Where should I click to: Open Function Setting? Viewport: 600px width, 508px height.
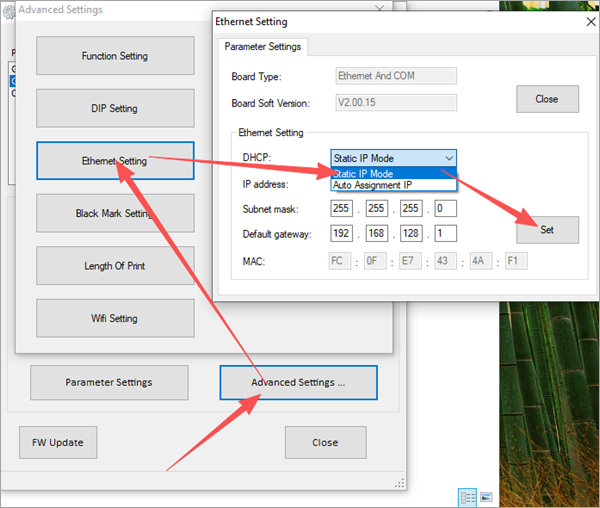pos(114,56)
